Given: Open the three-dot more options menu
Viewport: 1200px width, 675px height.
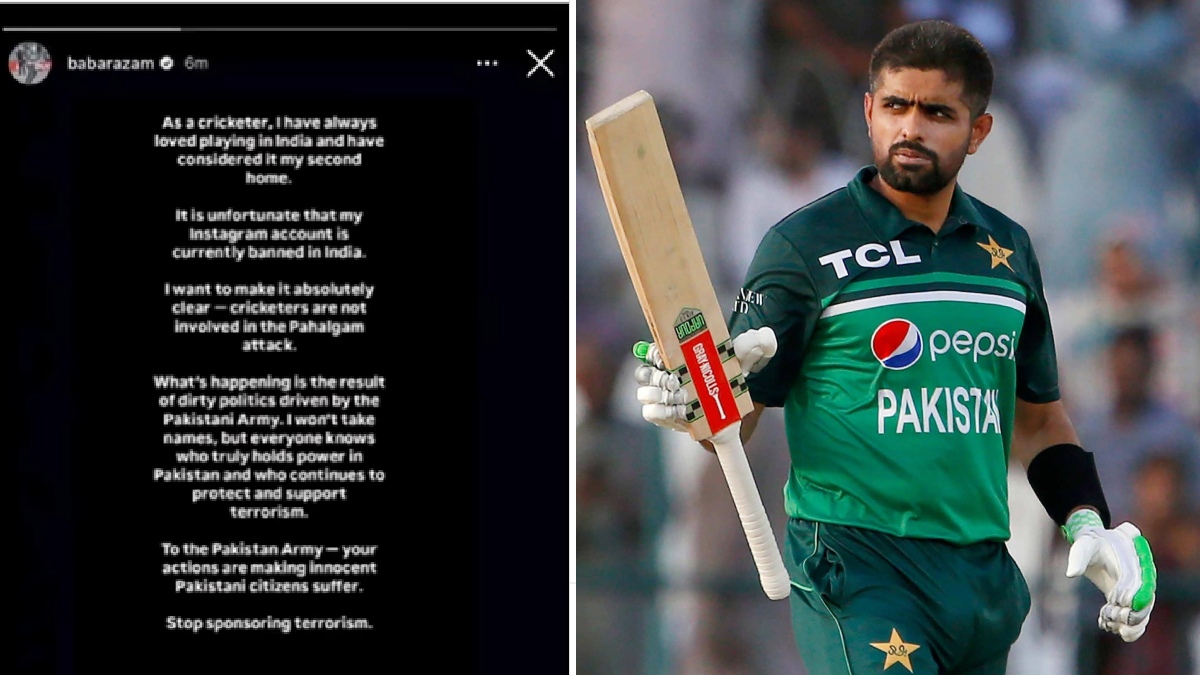Looking at the screenshot, I should coord(487,63).
